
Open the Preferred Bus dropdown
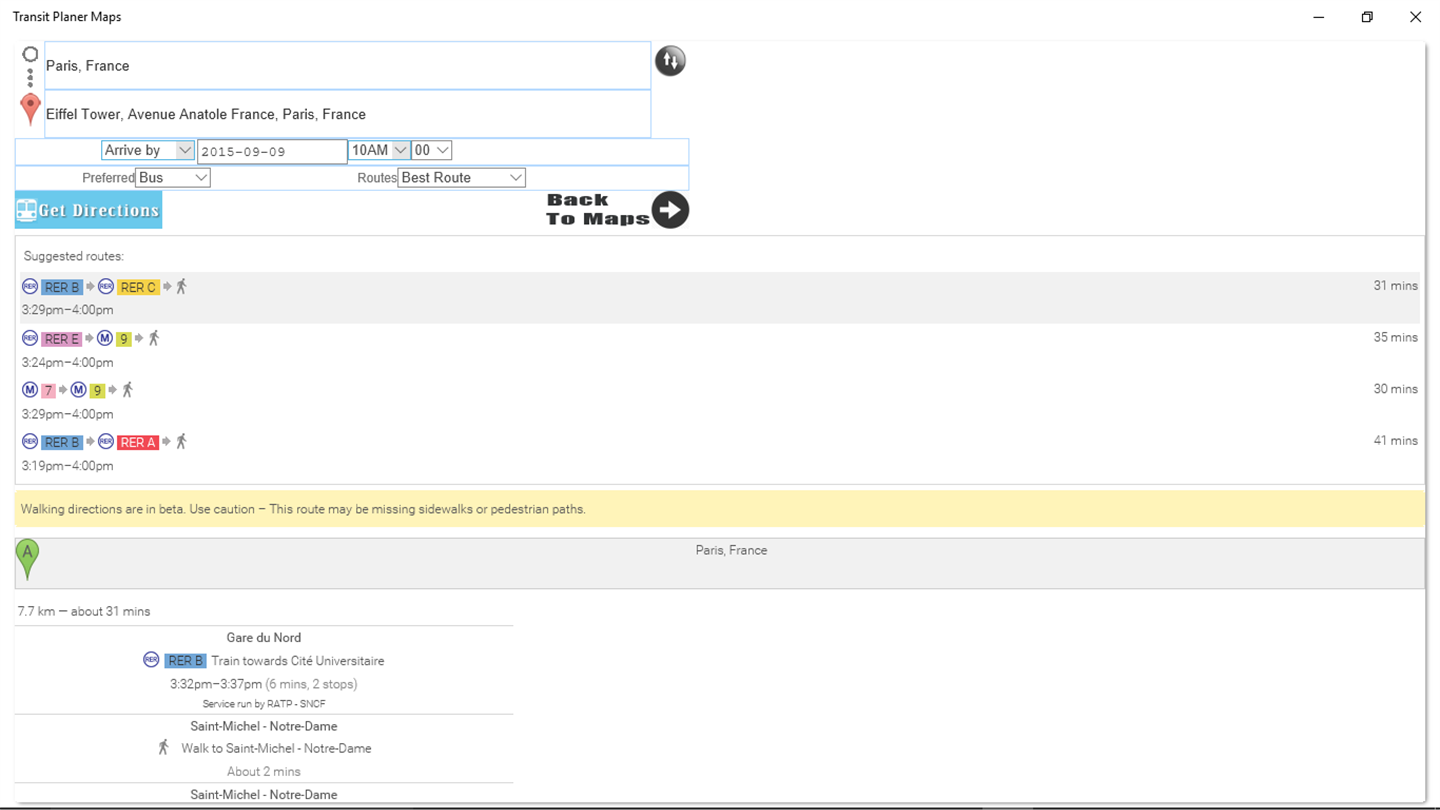click(x=173, y=177)
